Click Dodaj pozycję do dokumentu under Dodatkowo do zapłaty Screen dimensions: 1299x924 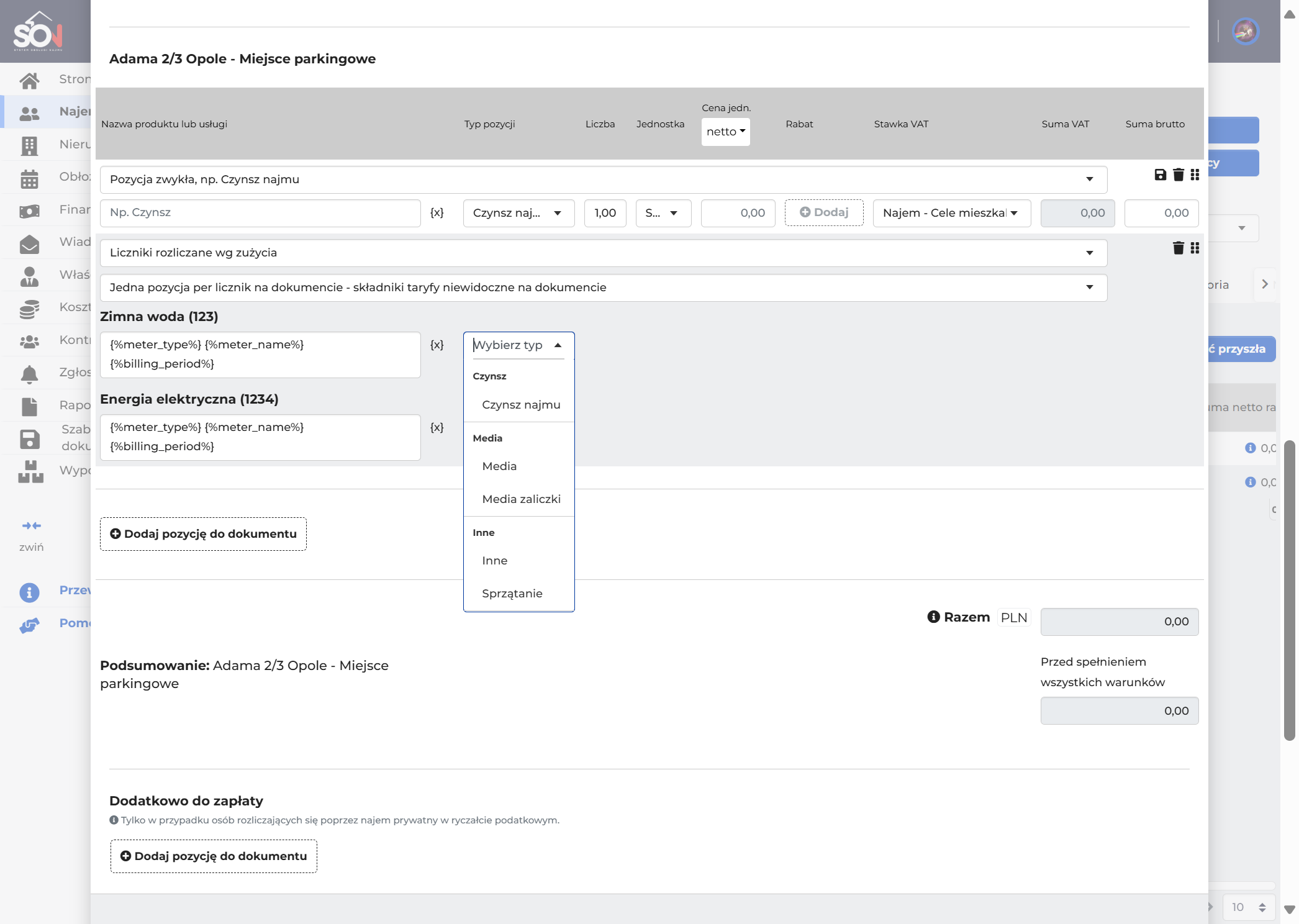tap(214, 856)
